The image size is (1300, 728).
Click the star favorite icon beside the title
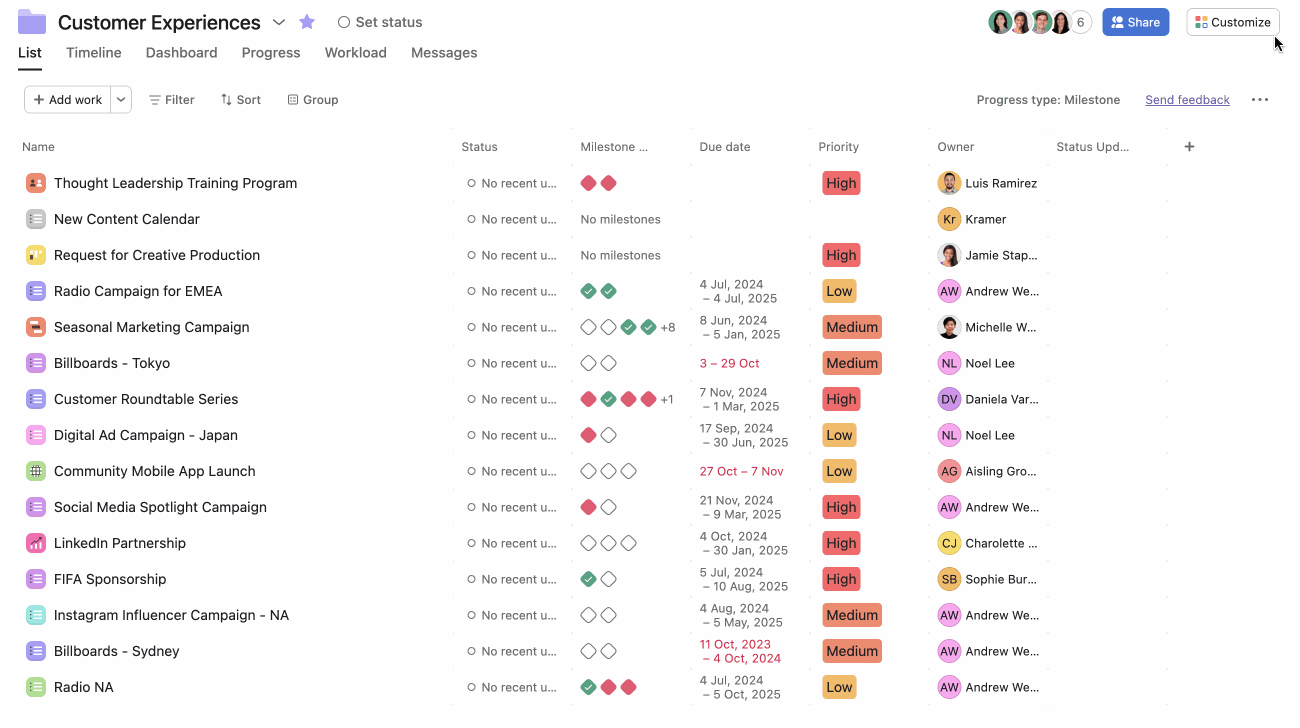point(307,22)
